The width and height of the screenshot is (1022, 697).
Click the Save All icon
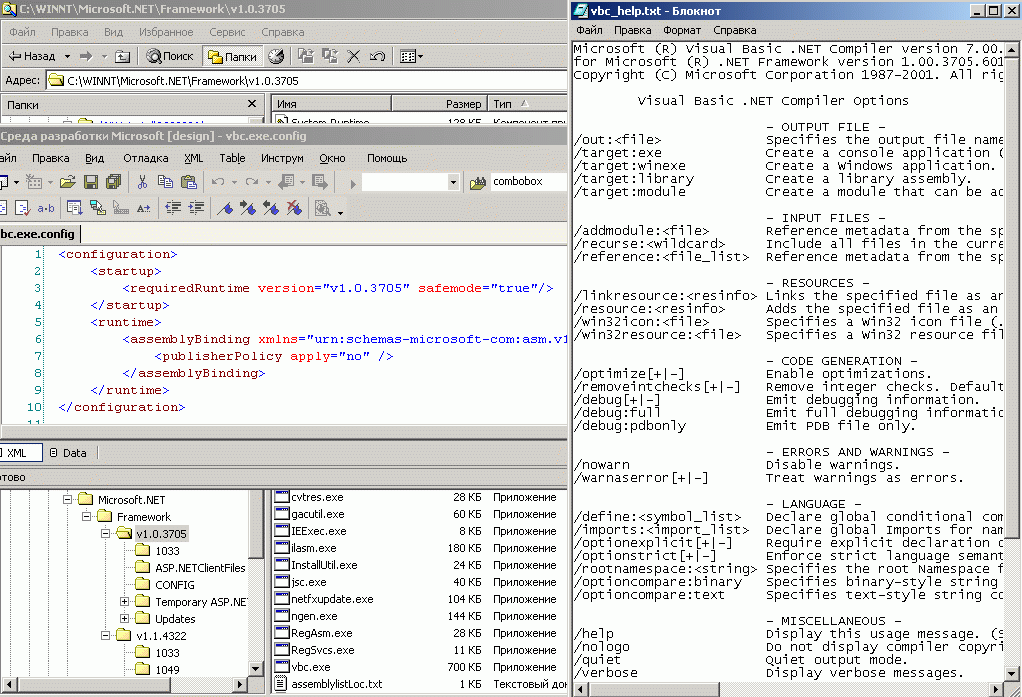tap(112, 182)
